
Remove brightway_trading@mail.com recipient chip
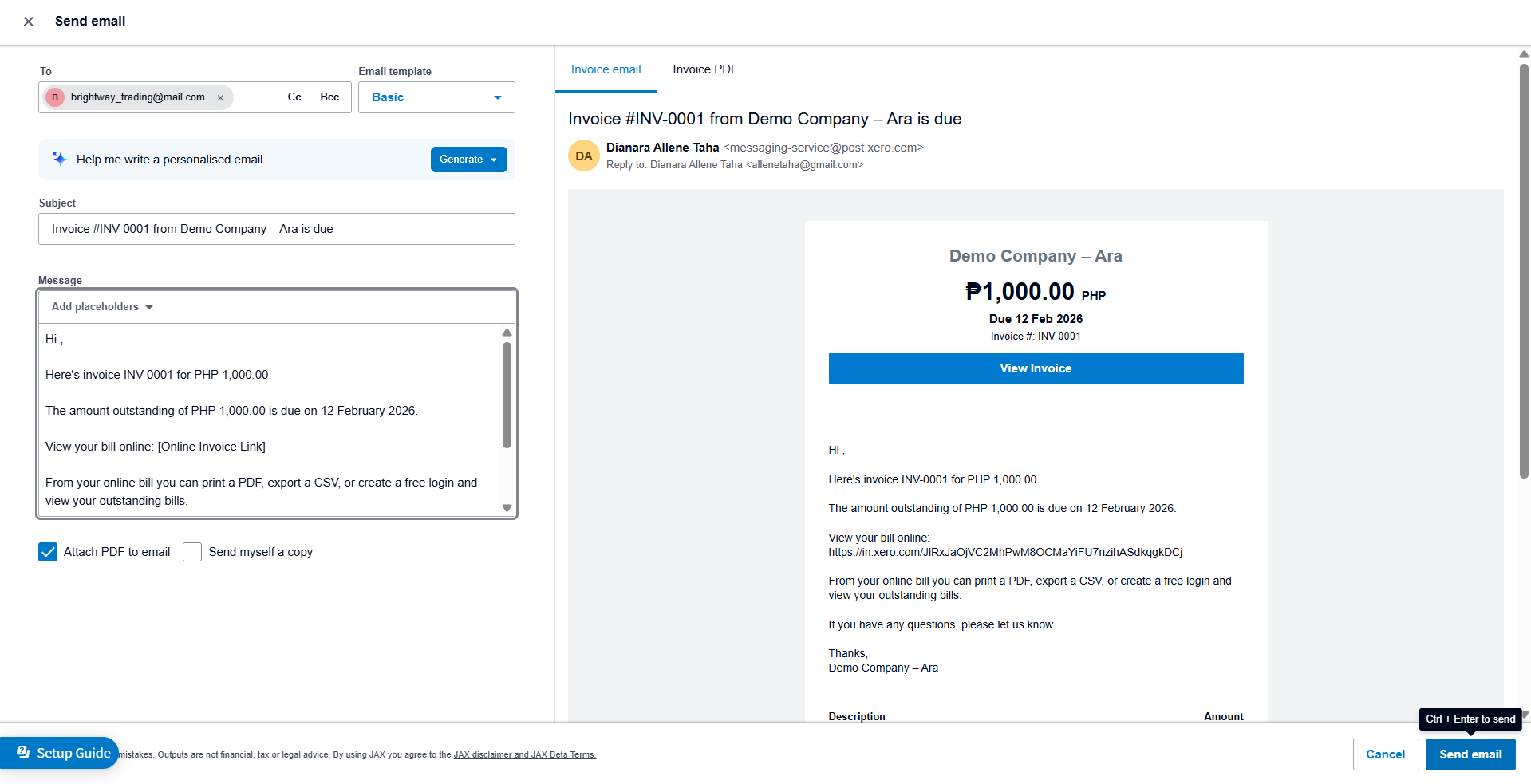point(220,97)
